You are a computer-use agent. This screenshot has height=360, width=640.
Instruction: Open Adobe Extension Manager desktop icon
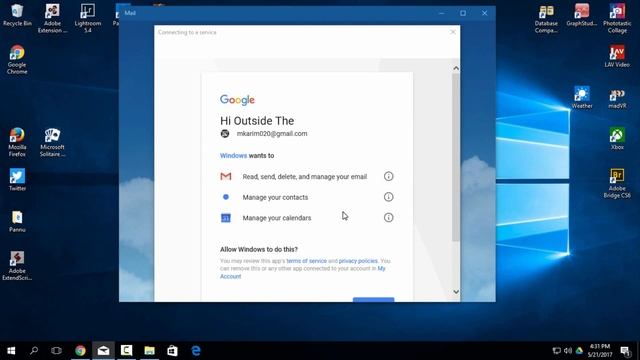[x=52, y=18]
